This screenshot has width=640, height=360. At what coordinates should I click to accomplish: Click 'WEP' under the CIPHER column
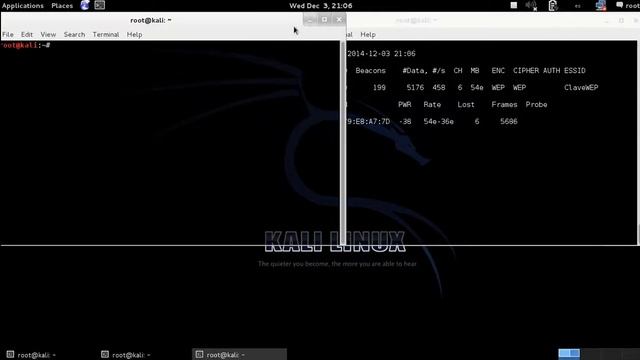[519, 87]
